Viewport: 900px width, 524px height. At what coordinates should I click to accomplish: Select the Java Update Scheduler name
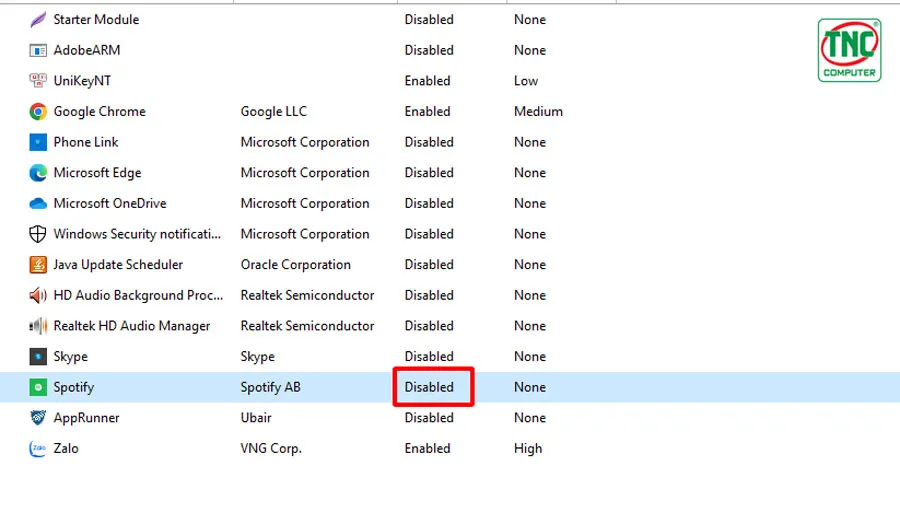click(x=118, y=265)
